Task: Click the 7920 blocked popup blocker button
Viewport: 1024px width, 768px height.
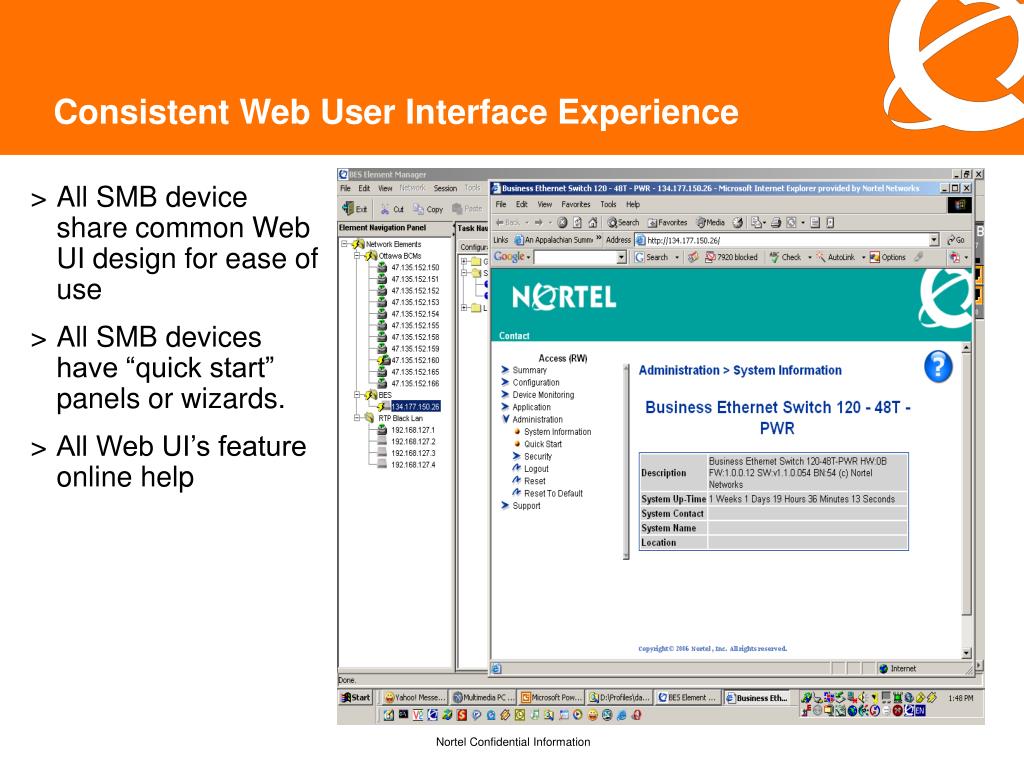Action: (x=731, y=257)
